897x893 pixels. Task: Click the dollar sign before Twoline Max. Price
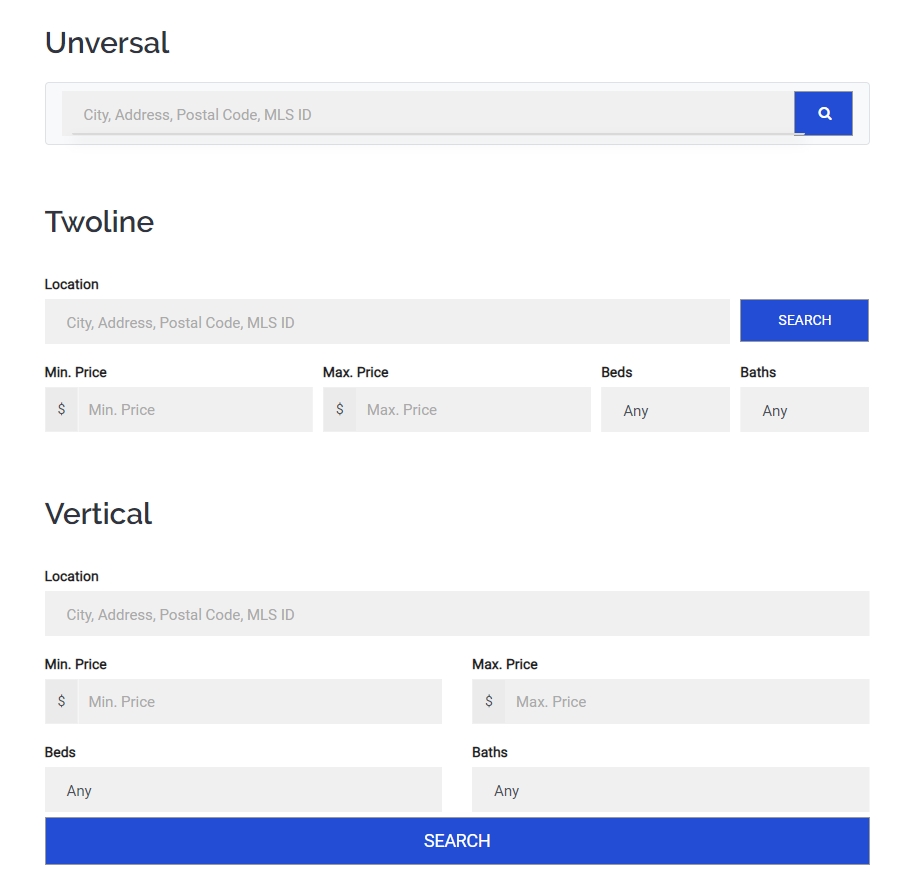pos(340,410)
